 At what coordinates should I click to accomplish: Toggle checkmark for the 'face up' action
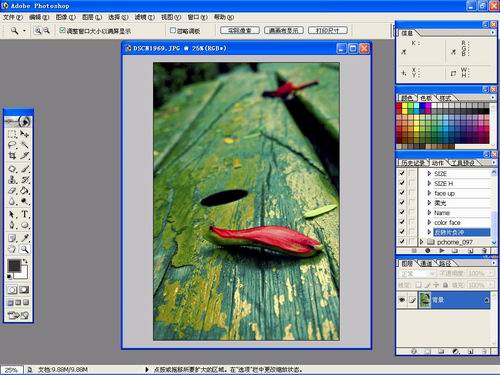pyautogui.click(x=402, y=193)
